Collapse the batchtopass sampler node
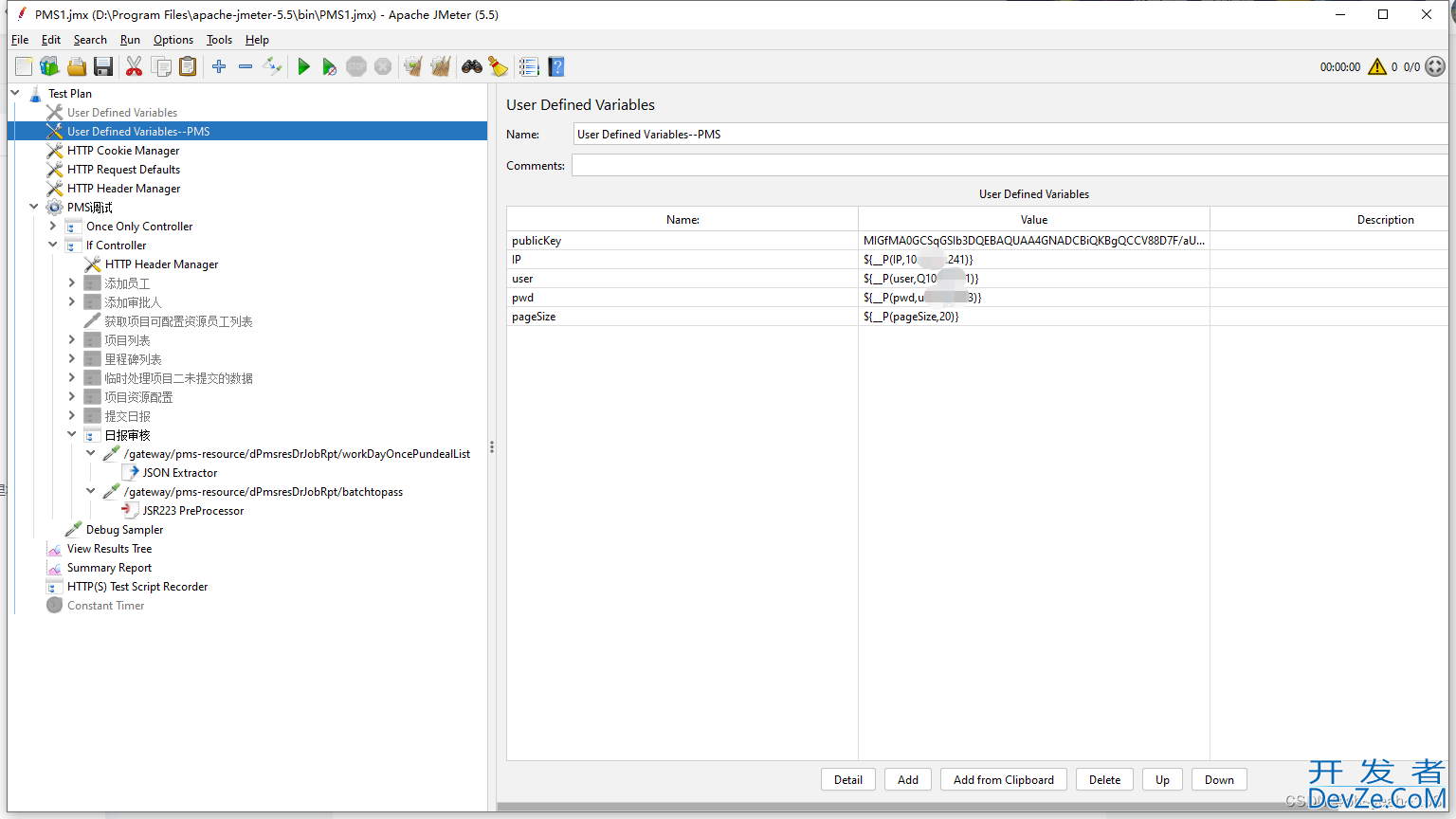 91,491
